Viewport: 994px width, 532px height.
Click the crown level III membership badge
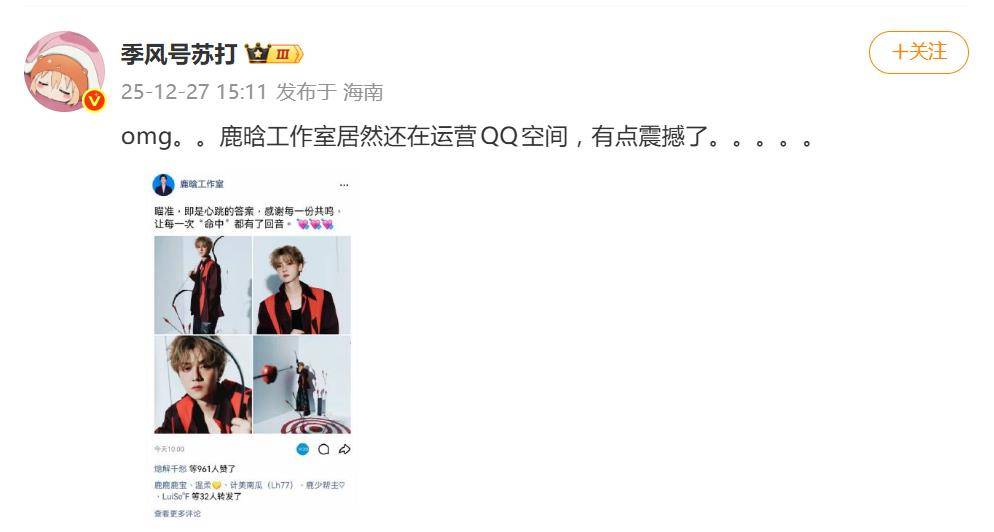(274, 54)
